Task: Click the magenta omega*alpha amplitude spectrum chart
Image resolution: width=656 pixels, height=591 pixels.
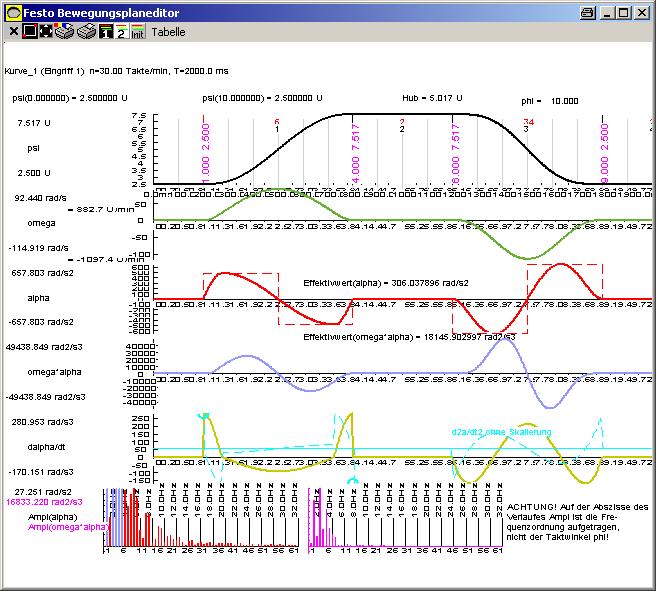Action: 405,518
